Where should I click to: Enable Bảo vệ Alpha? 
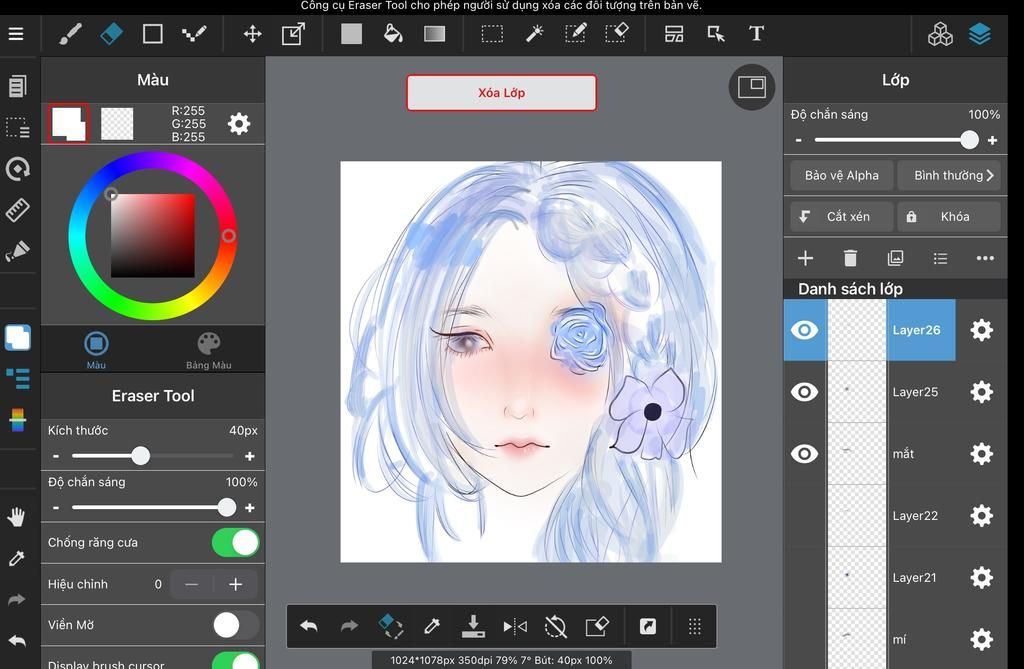841,176
